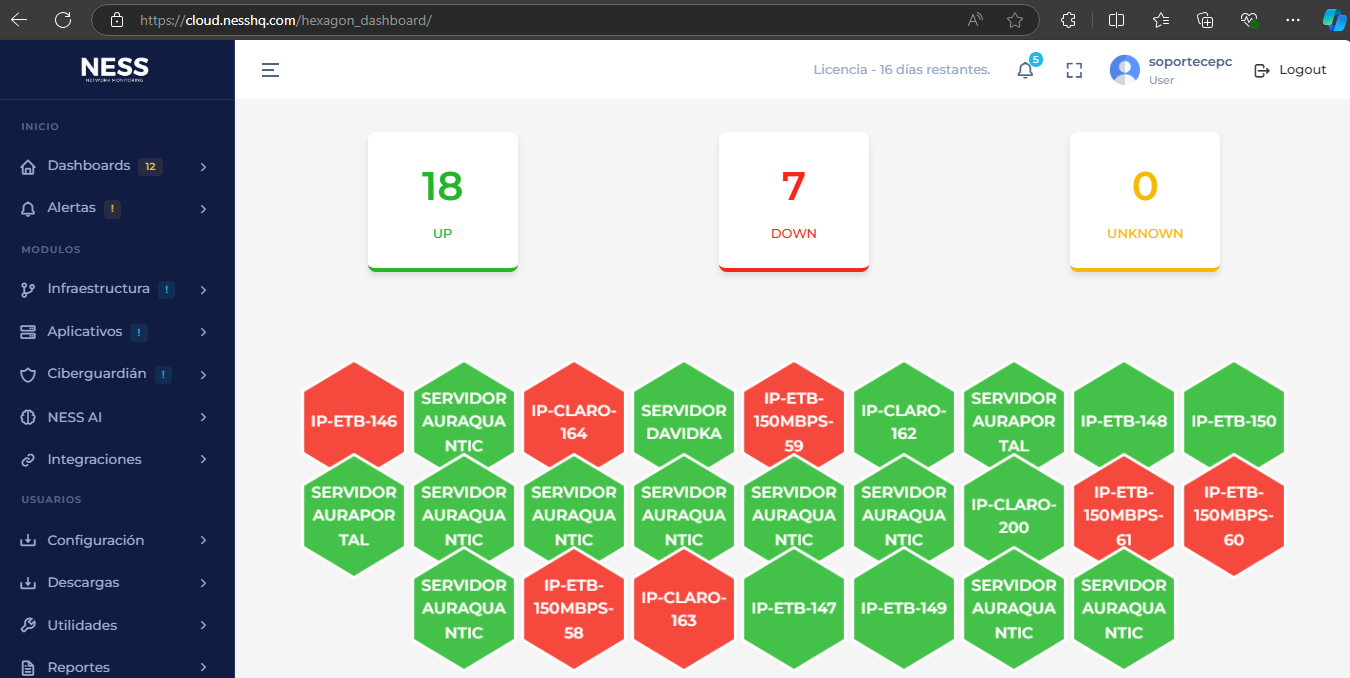Click the Integraciones link icon

[28, 460]
